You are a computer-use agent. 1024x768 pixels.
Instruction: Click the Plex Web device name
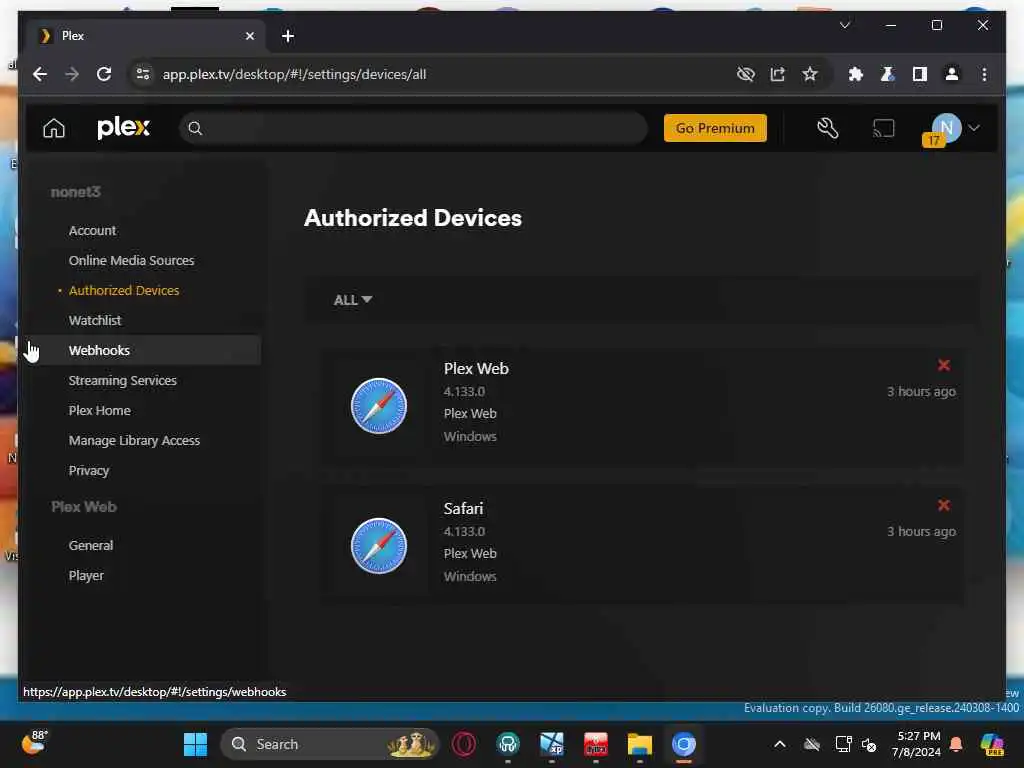tap(476, 368)
